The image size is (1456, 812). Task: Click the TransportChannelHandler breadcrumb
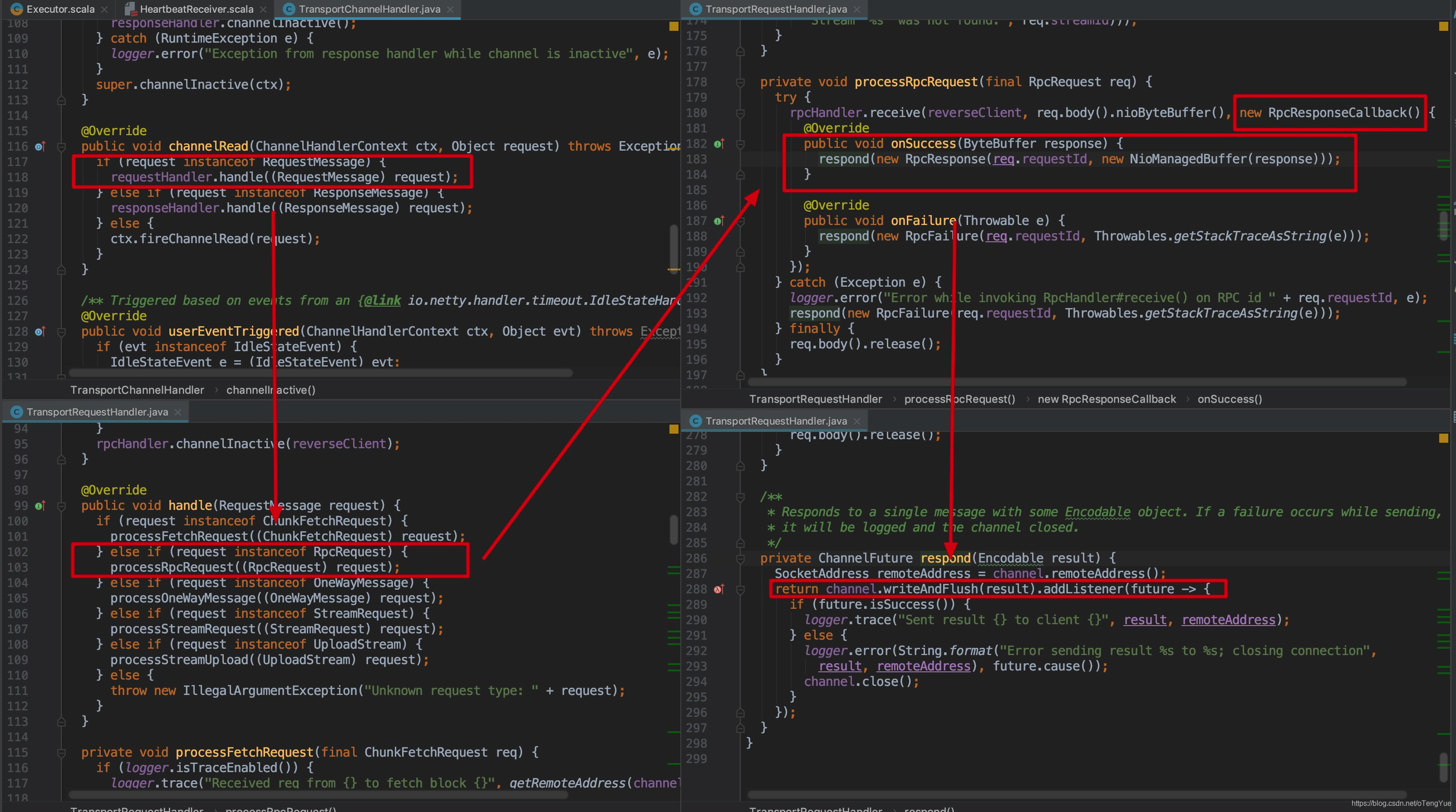tap(137, 390)
